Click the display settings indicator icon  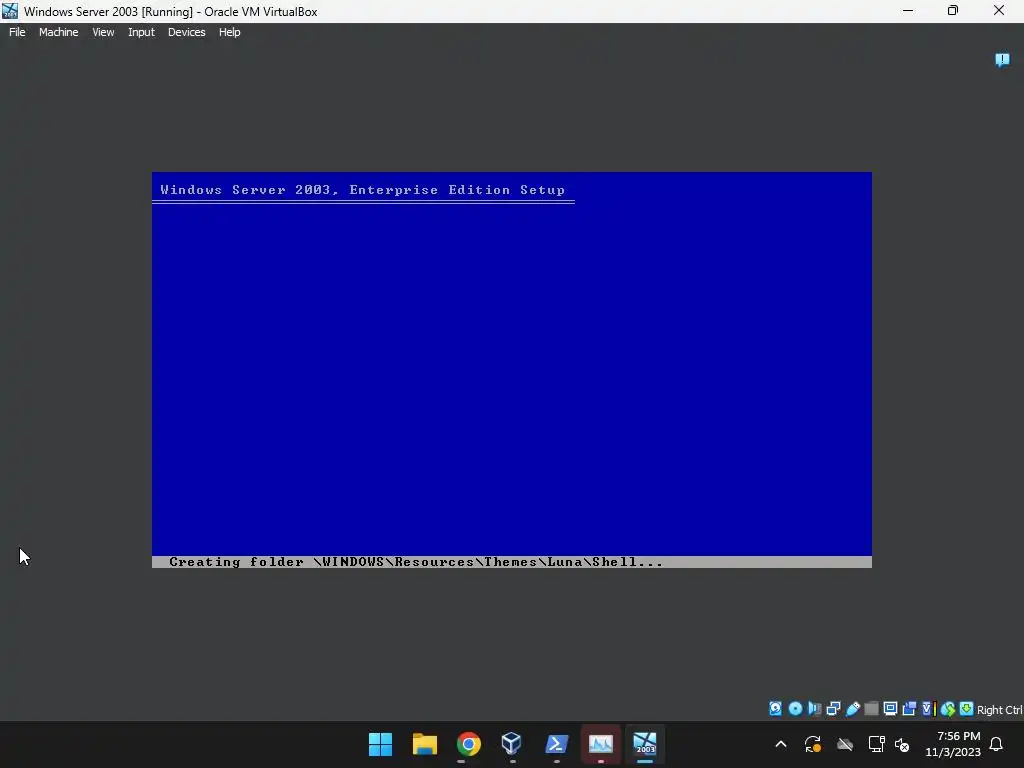pos(890,709)
